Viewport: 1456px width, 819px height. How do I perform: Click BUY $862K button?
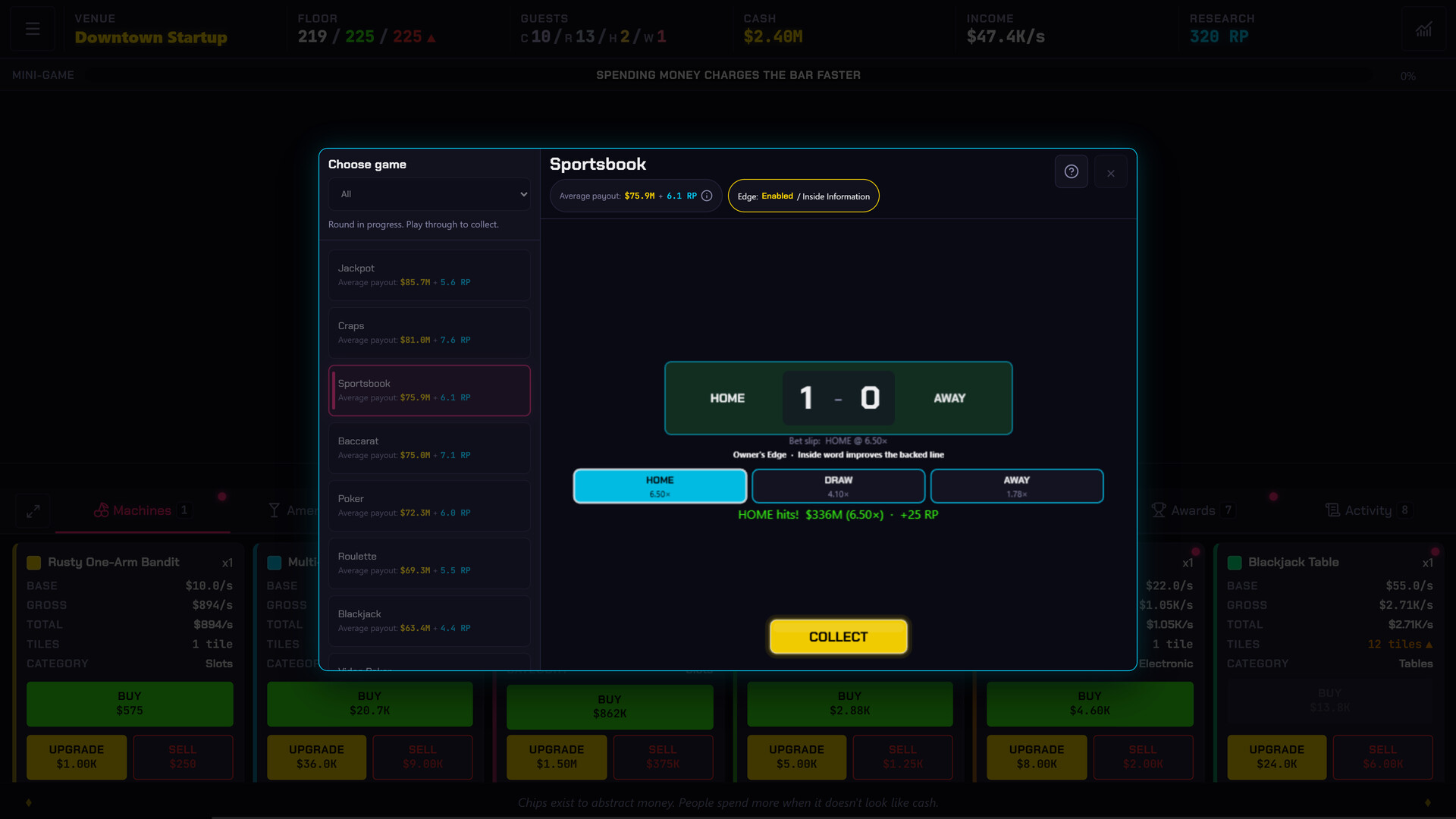click(610, 706)
